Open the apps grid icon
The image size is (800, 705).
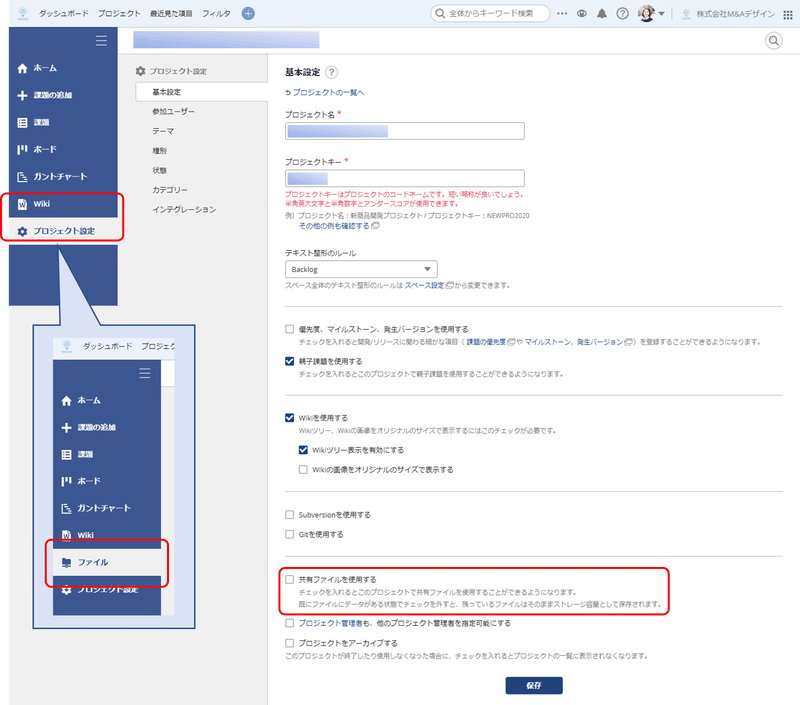pos(788,14)
